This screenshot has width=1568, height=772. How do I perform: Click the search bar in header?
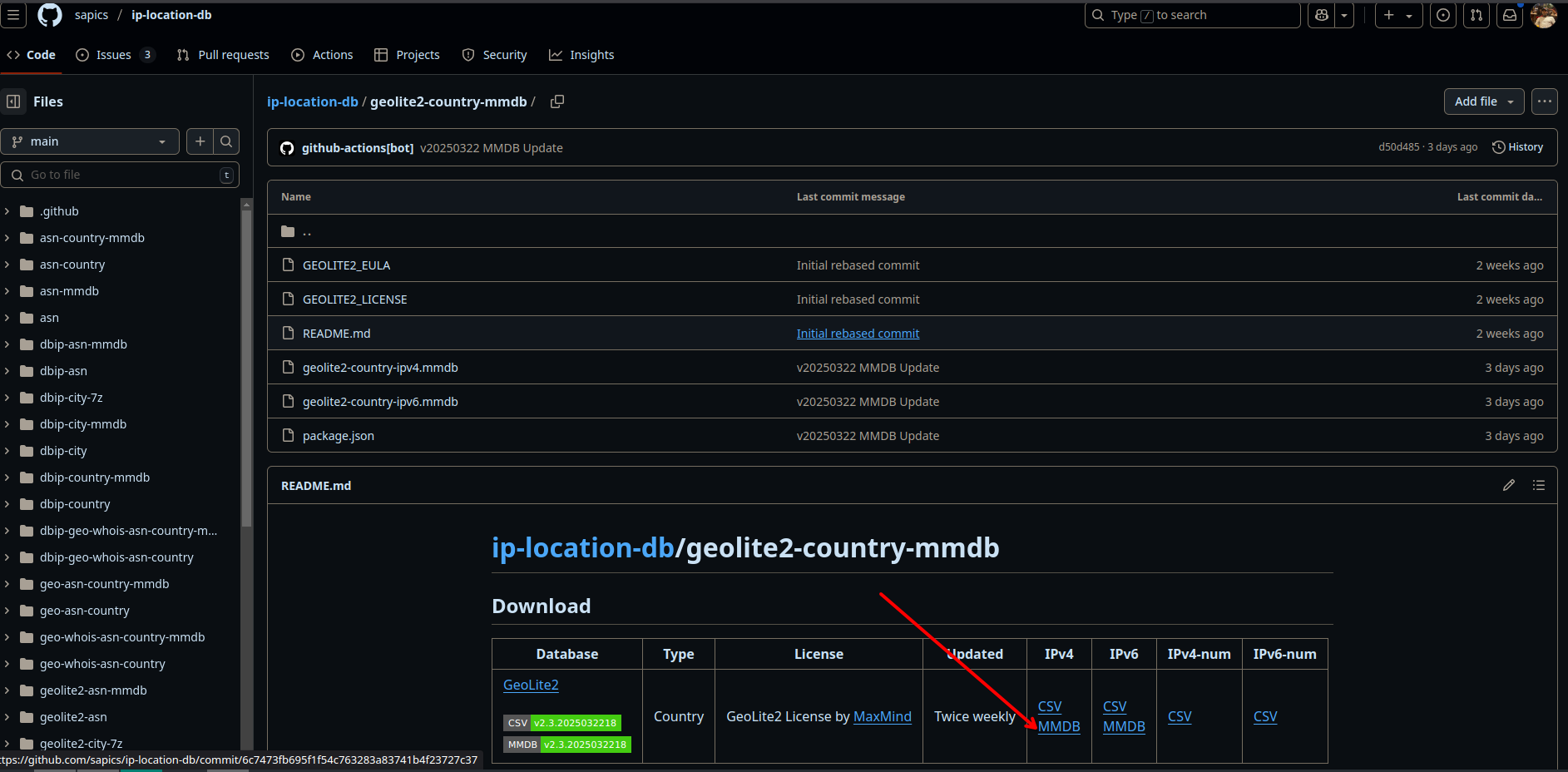(1192, 15)
